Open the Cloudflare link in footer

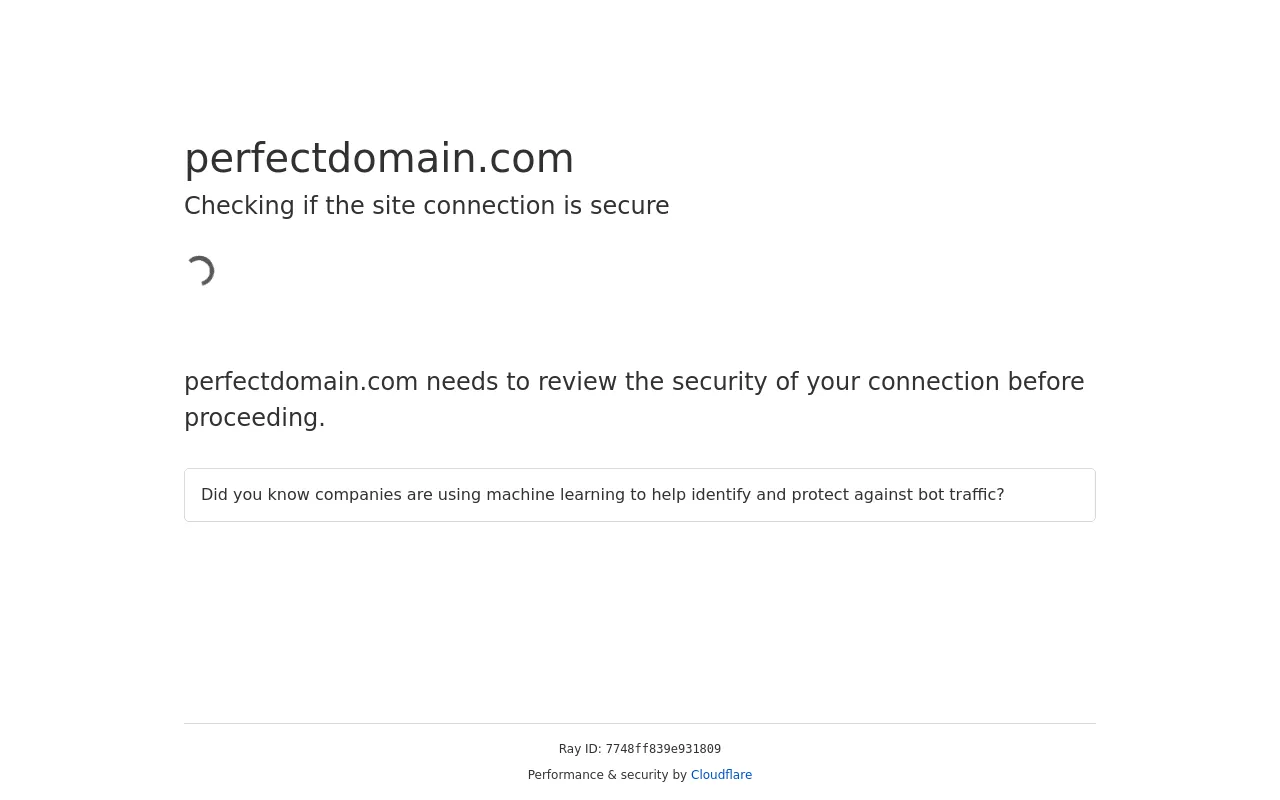721,775
